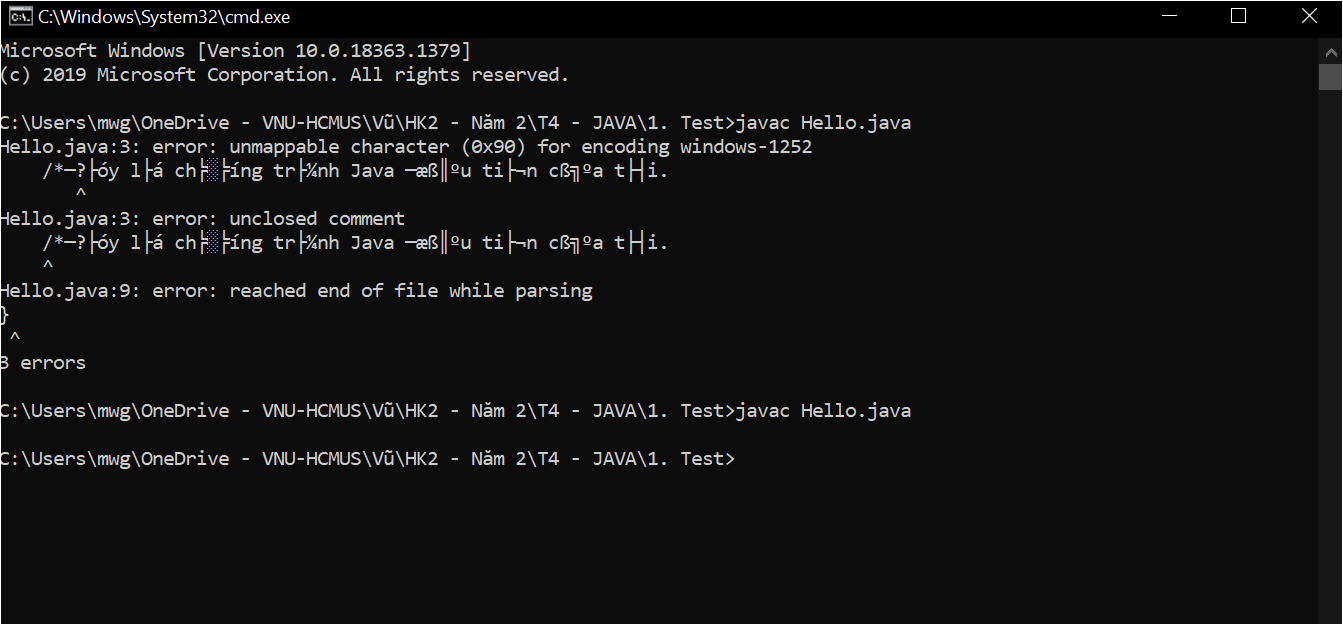Viewport: 1343px width, 625px height.
Task: Click the vertical scrollbar thumb
Action: point(1330,76)
